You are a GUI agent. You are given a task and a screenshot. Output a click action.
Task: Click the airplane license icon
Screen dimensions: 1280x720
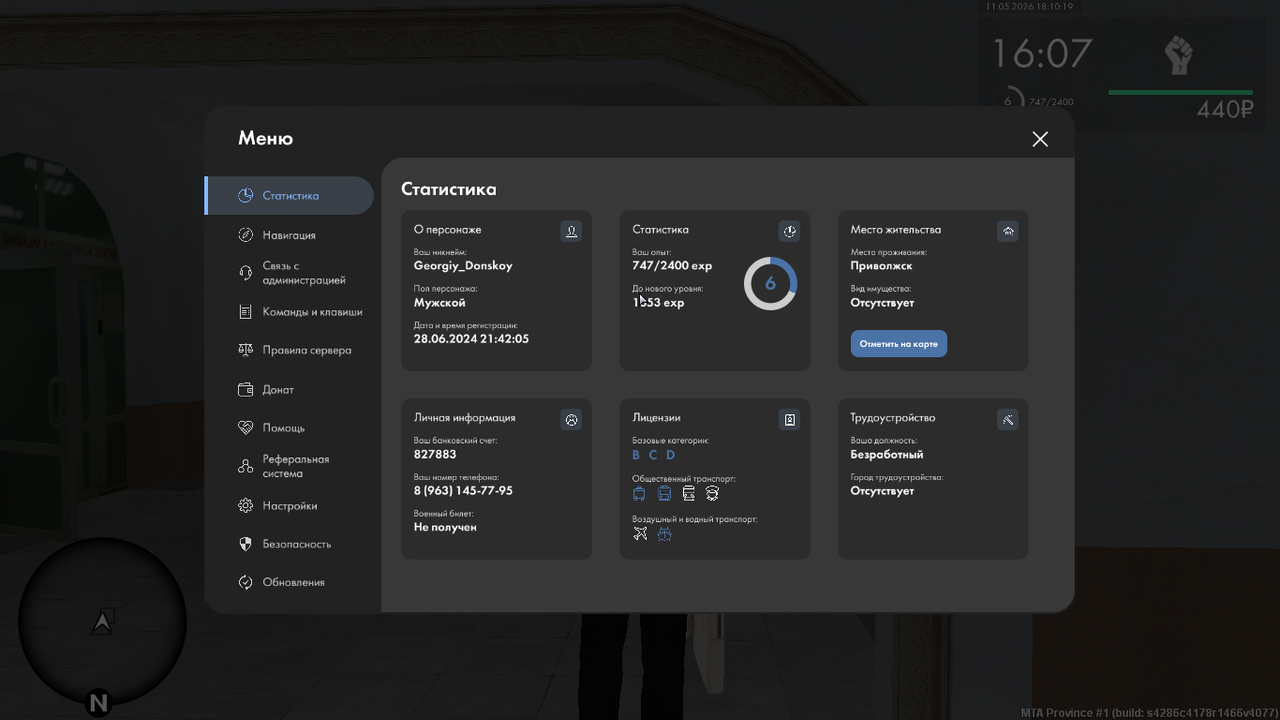click(x=640, y=534)
